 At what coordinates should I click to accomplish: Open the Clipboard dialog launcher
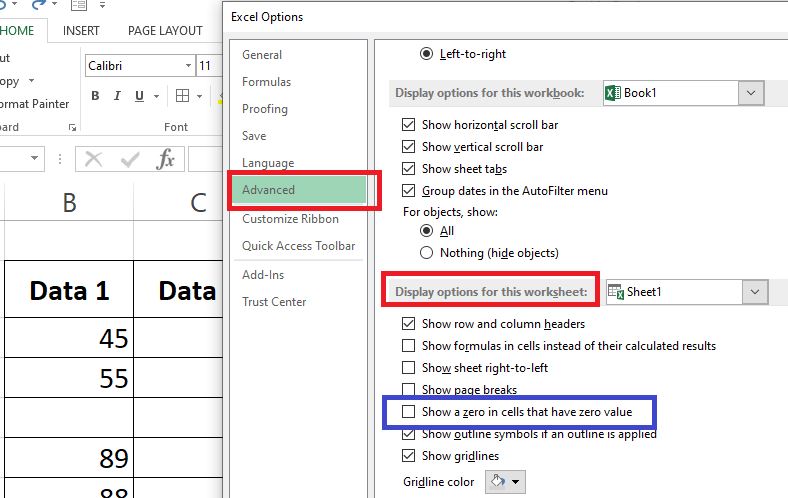72,128
